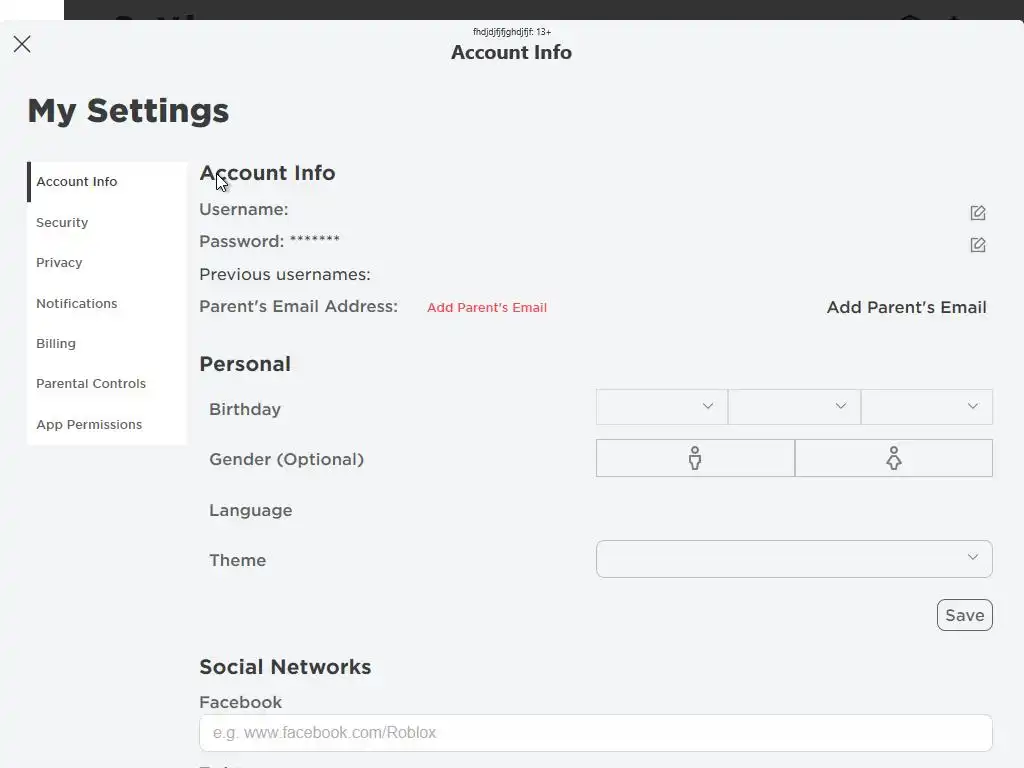This screenshot has height=768, width=1024.
Task: Open the birthday day dropdown
Action: tap(794, 407)
